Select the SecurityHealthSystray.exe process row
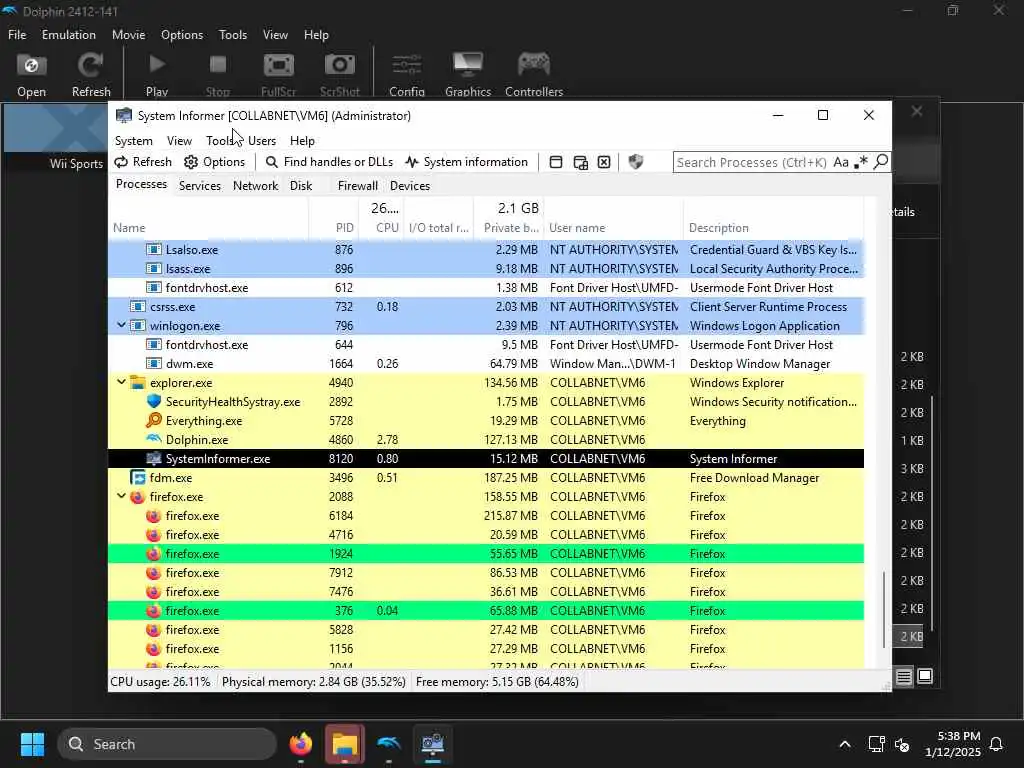The width and height of the screenshot is (1024, 768). [486, 402]
